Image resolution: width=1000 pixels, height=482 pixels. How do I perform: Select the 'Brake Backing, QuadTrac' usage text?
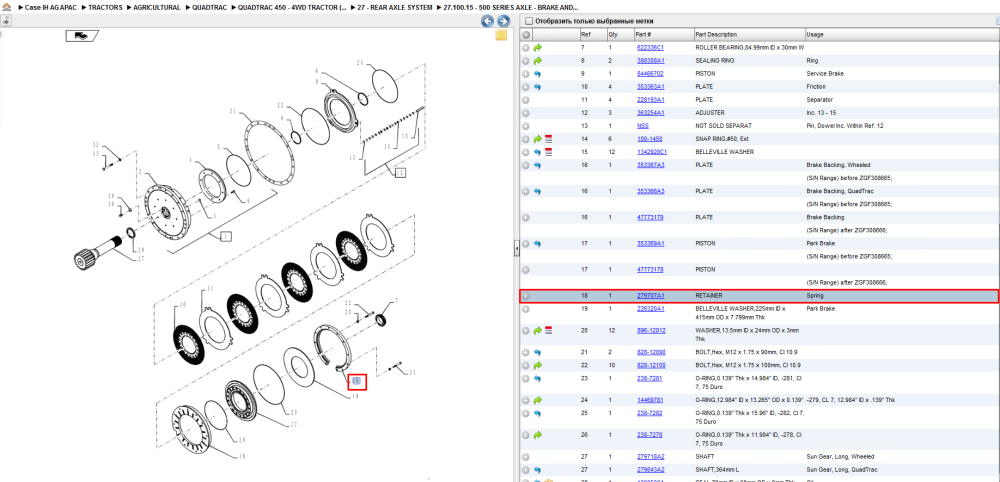pyautogui.click(x=838, y=191)
